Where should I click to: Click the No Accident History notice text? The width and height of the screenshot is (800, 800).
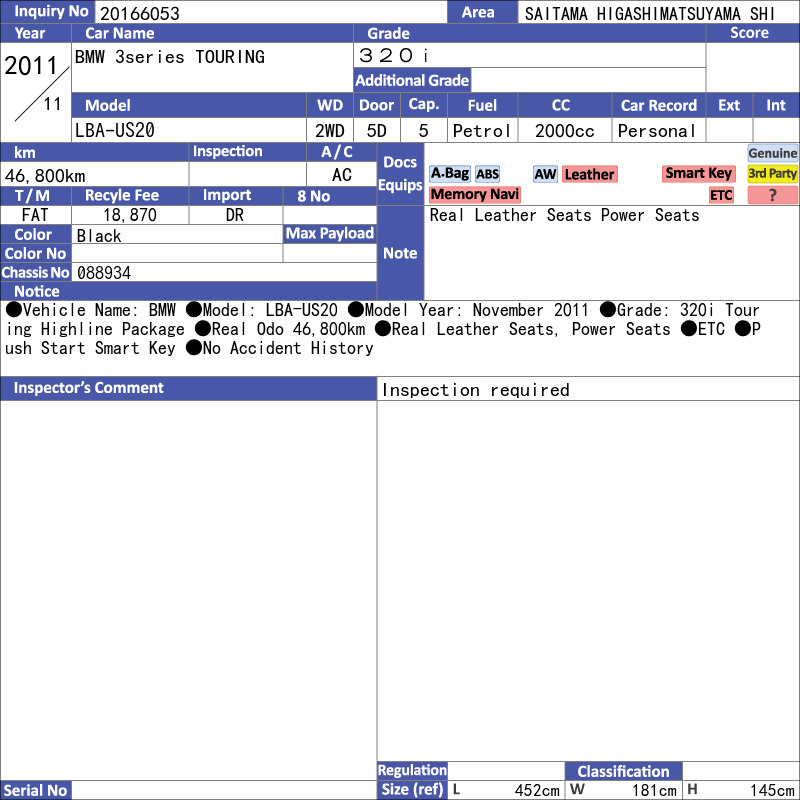(288, 348)
